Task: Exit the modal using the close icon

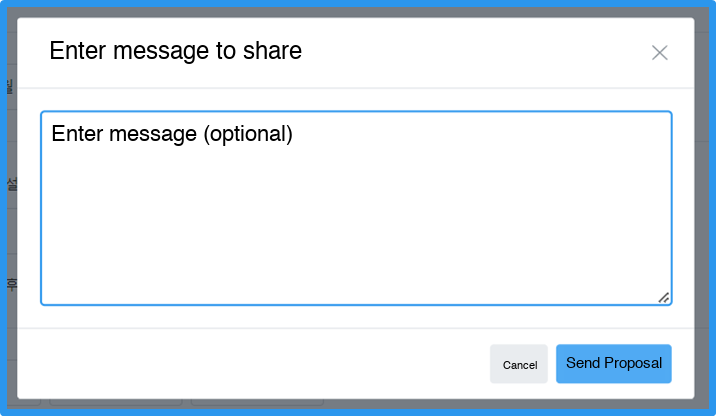Action: pyautogui.click(x=659, y=53)
